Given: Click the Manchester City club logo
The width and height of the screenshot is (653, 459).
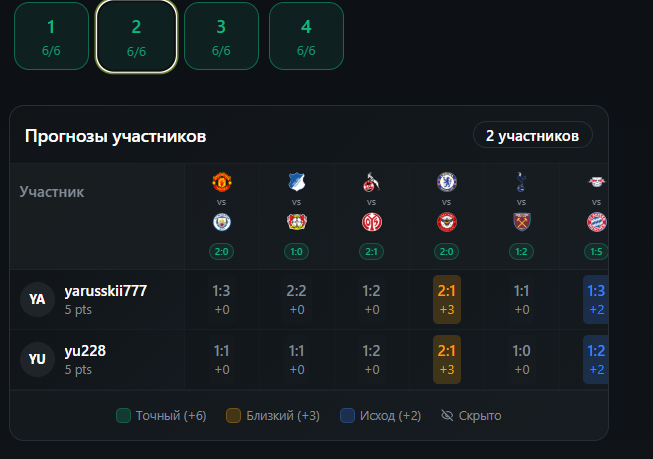Looking at the screenshot, I should tap(222, 221).
